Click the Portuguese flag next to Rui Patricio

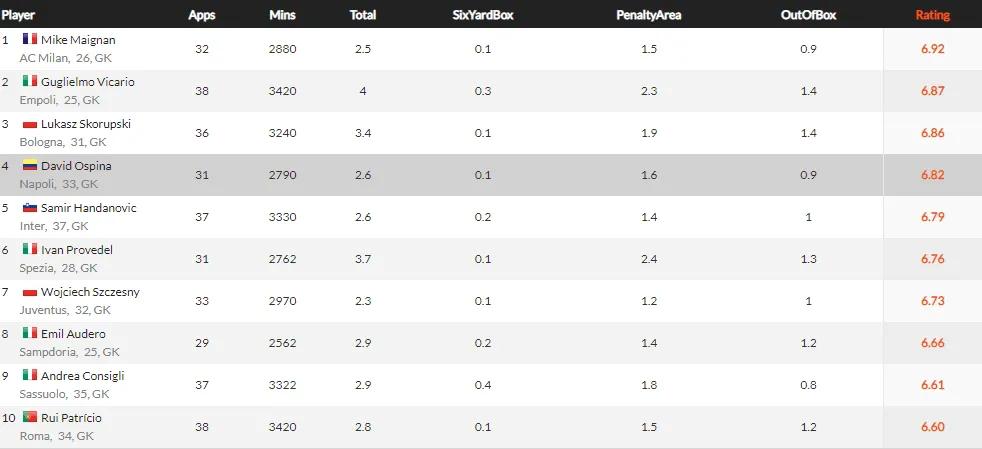click(29, 418)
